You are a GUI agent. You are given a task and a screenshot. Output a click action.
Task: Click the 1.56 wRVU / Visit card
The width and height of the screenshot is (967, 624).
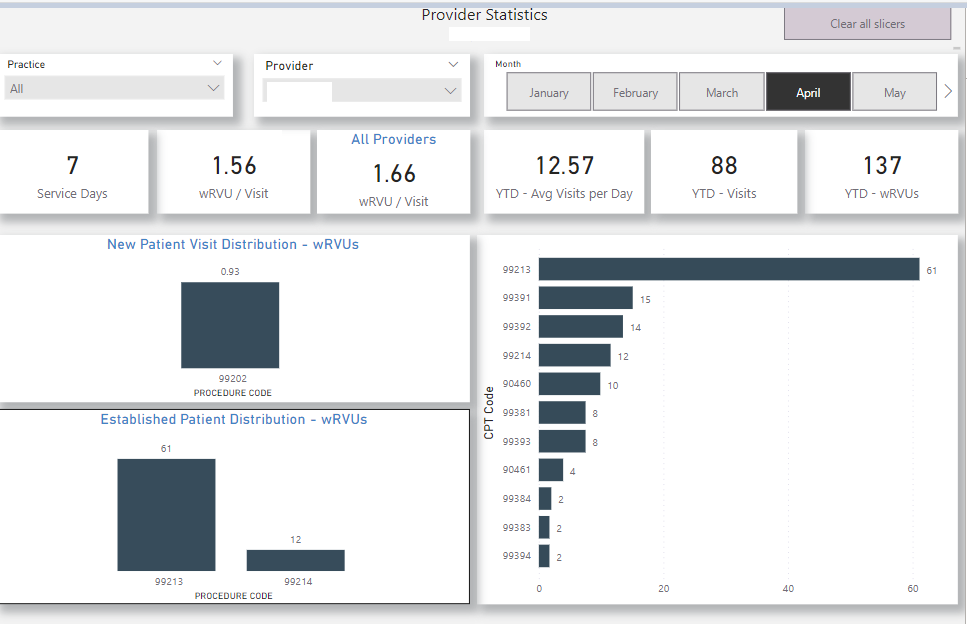pyautogui.click(x=234, y=172)
